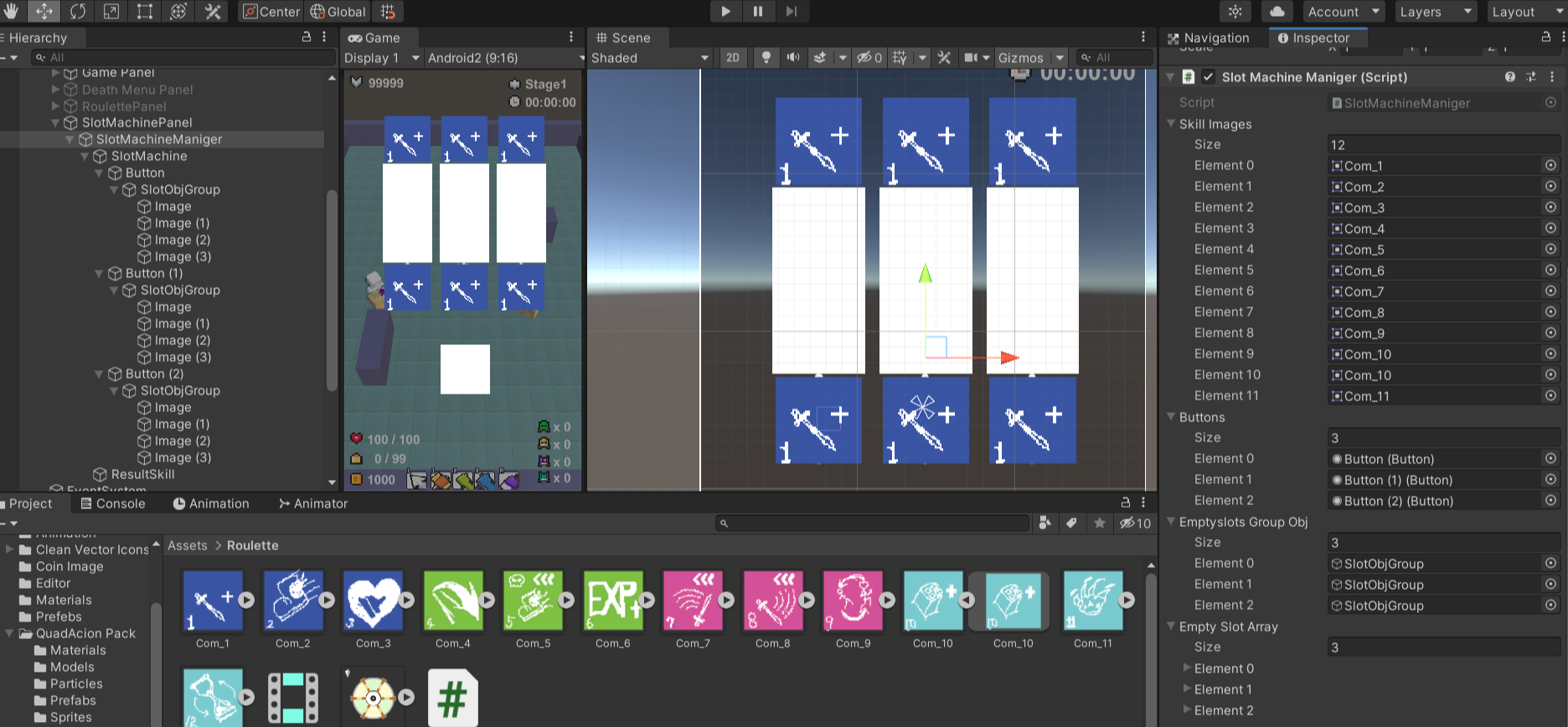The height and width of the screenshot is (727, 1568).
Task: Toggle Scene grid visibility
Action: pos(900,58)
